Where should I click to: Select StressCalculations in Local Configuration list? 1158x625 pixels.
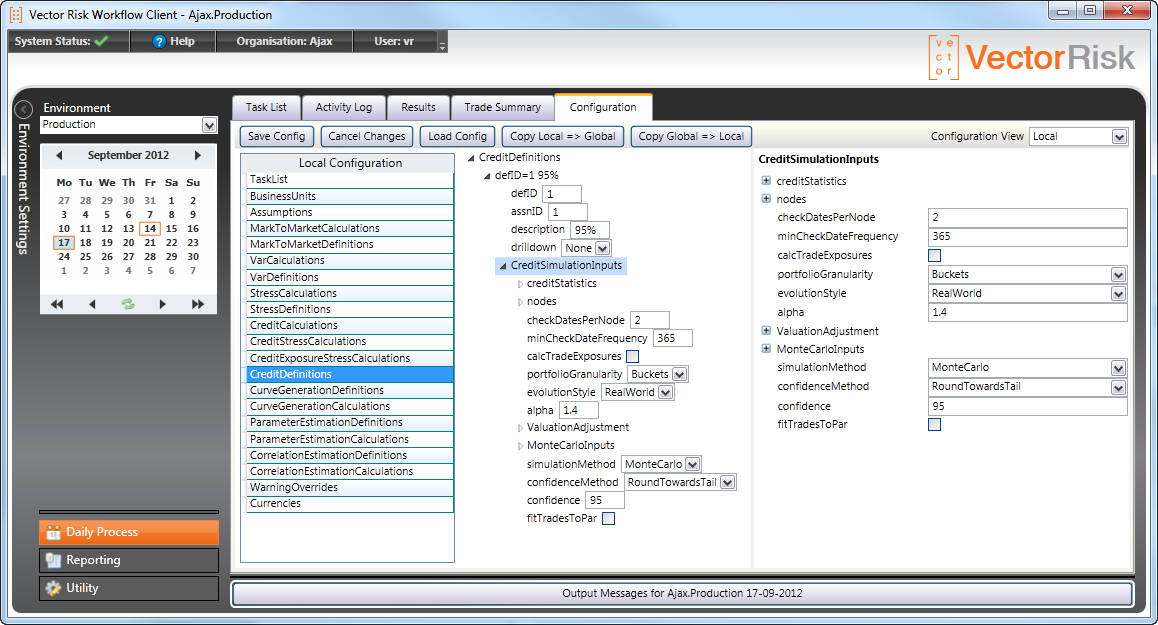click(350, 293)
